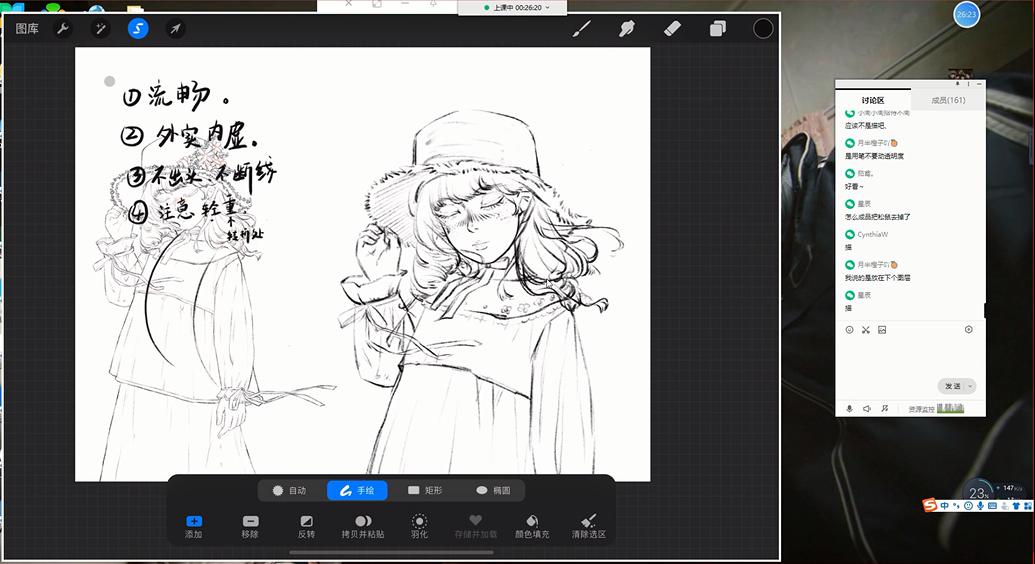The width and height of the screenshot is (1035, 564).
Task: Open the 讨论区 discussion tab
Action: tap(873, 100)
